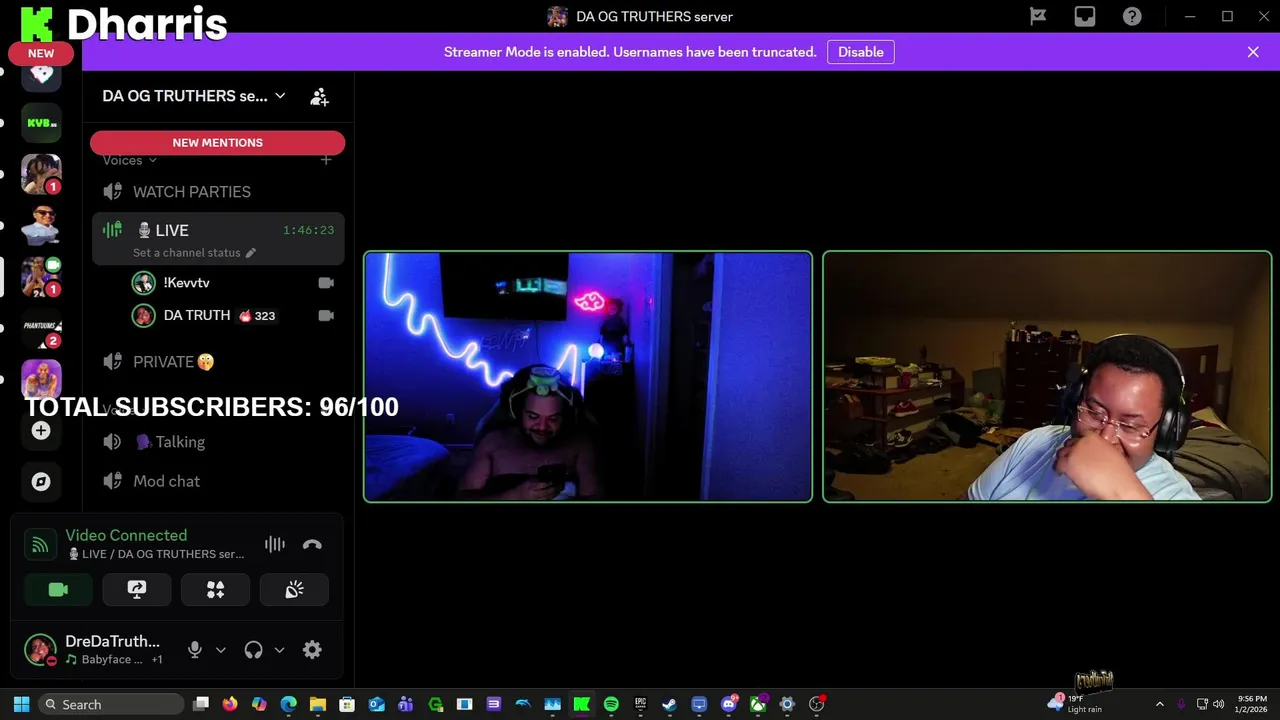
Task: Toggle noise suppression waveform icon
Action: (x=275, y=545)
